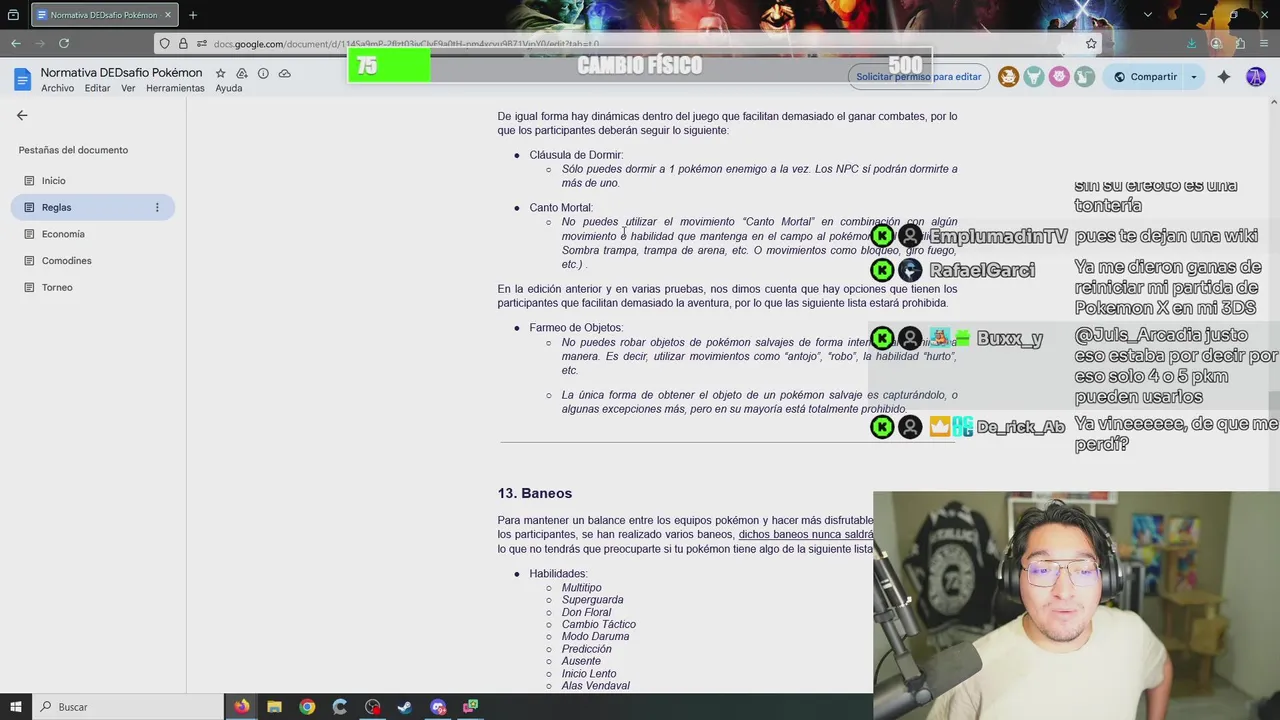Open the Firefox View icon
This screenshot has width=1280, height=720.
(13, 15)
